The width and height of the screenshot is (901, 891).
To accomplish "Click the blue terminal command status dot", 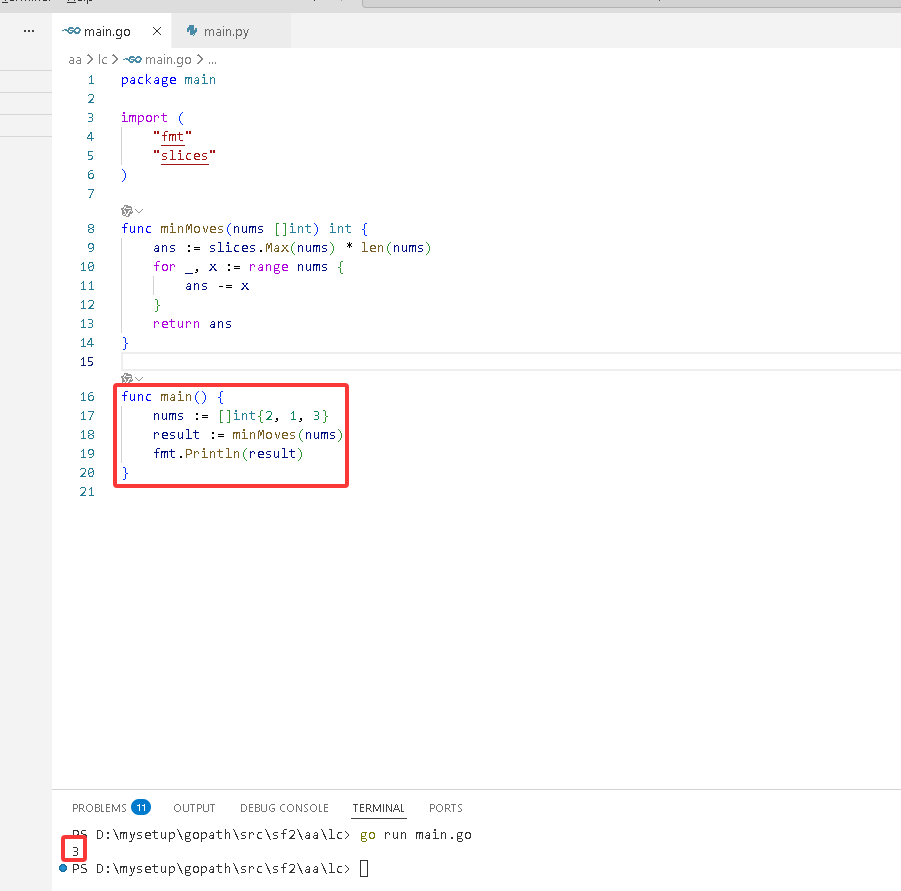I will tap(63, 868).
